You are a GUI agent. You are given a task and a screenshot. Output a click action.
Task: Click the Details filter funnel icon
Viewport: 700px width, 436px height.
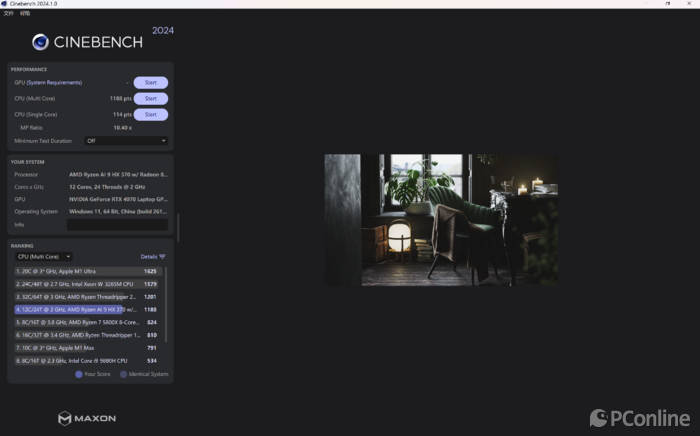point(162,257)
